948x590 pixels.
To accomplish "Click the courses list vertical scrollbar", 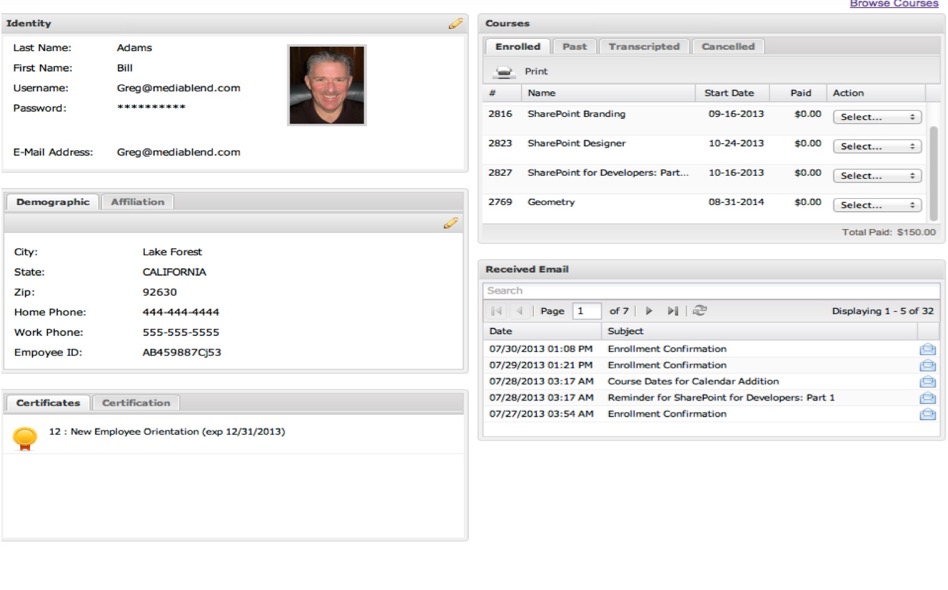I will click(x=934, y=170).
